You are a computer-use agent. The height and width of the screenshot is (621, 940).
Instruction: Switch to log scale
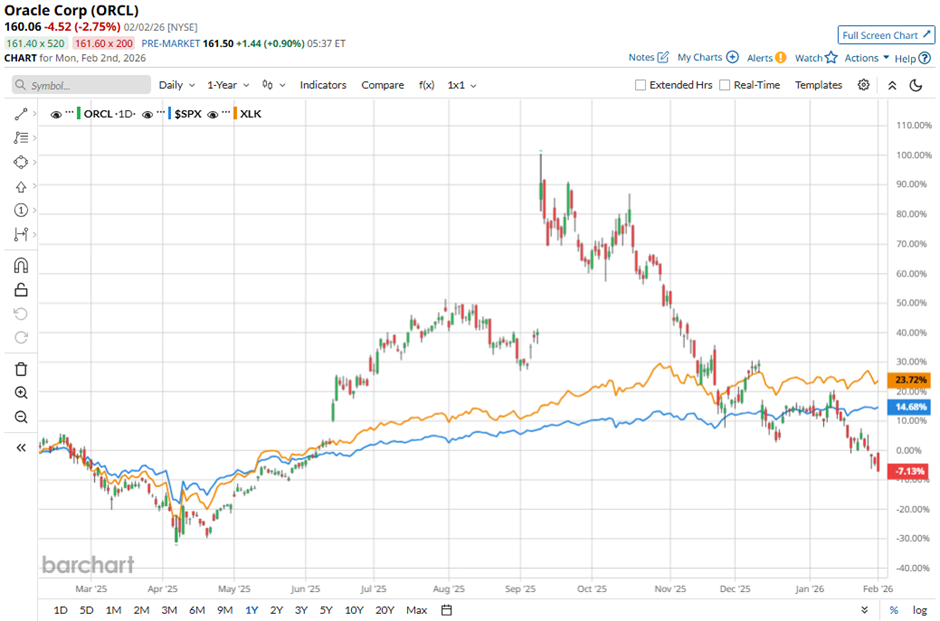pos(920,610)
